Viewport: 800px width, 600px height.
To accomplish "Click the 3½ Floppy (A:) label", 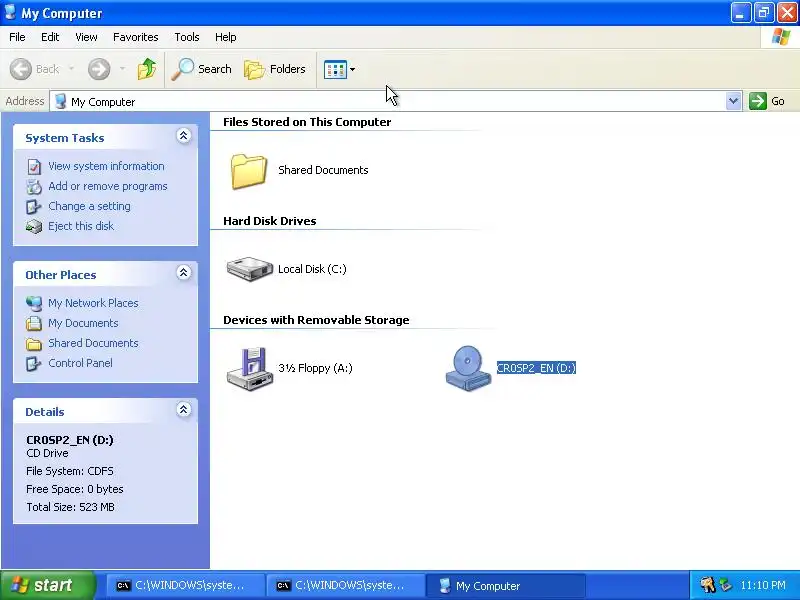I will tap(315, 368).
